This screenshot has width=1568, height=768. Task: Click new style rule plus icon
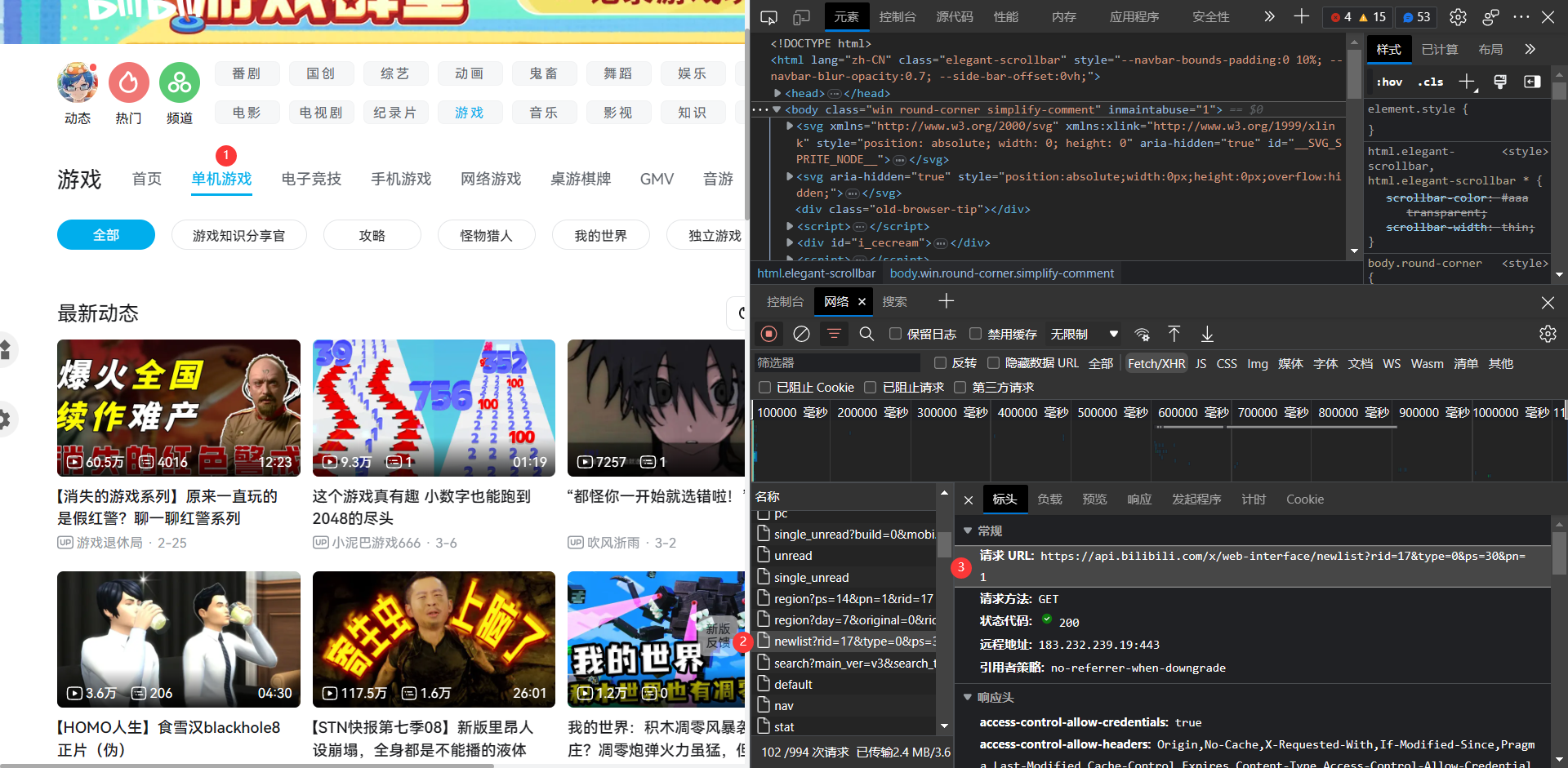click(x=1468, y=82)
